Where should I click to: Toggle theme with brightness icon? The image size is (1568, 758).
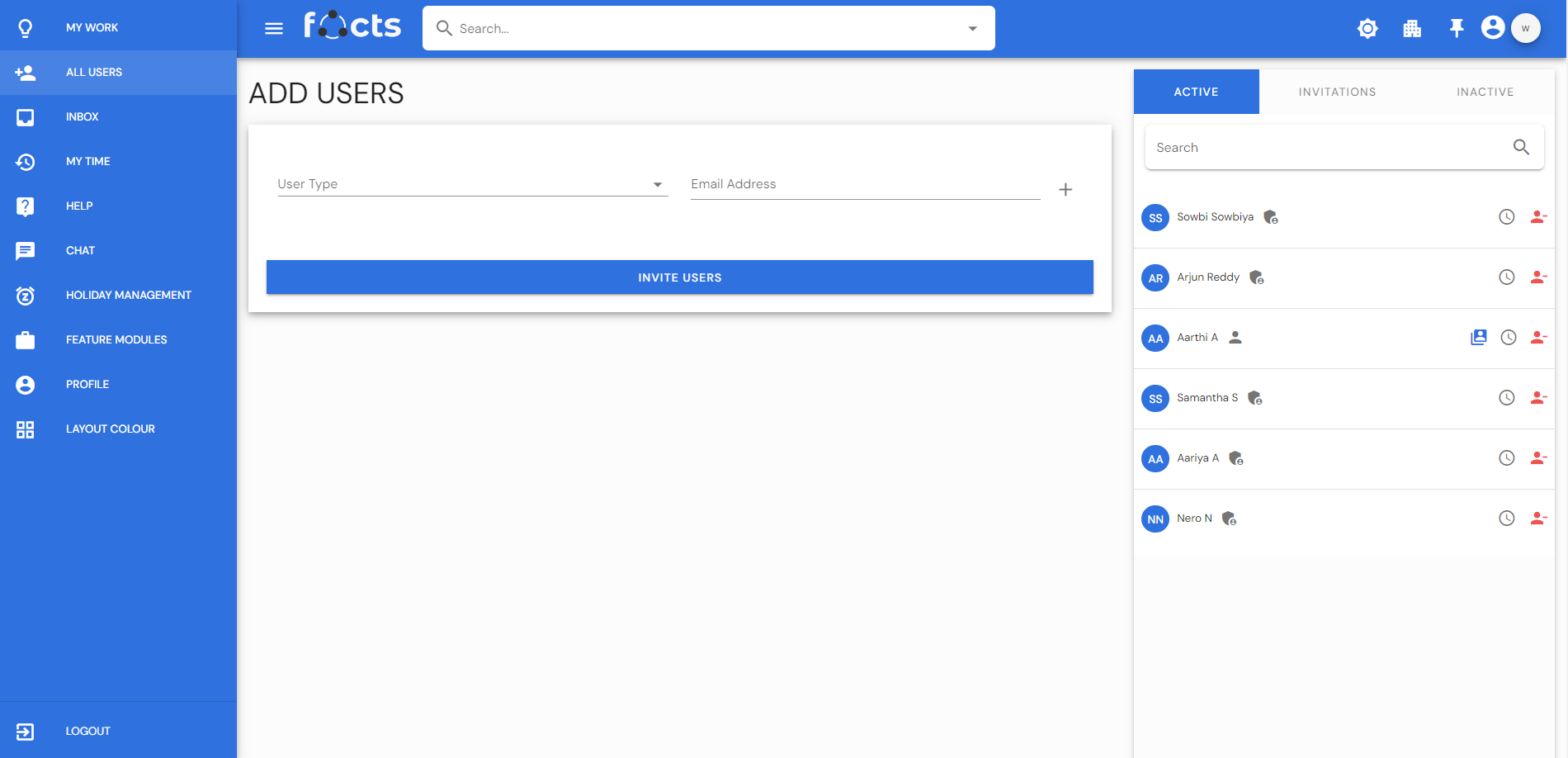click(x=1367, y=29)
